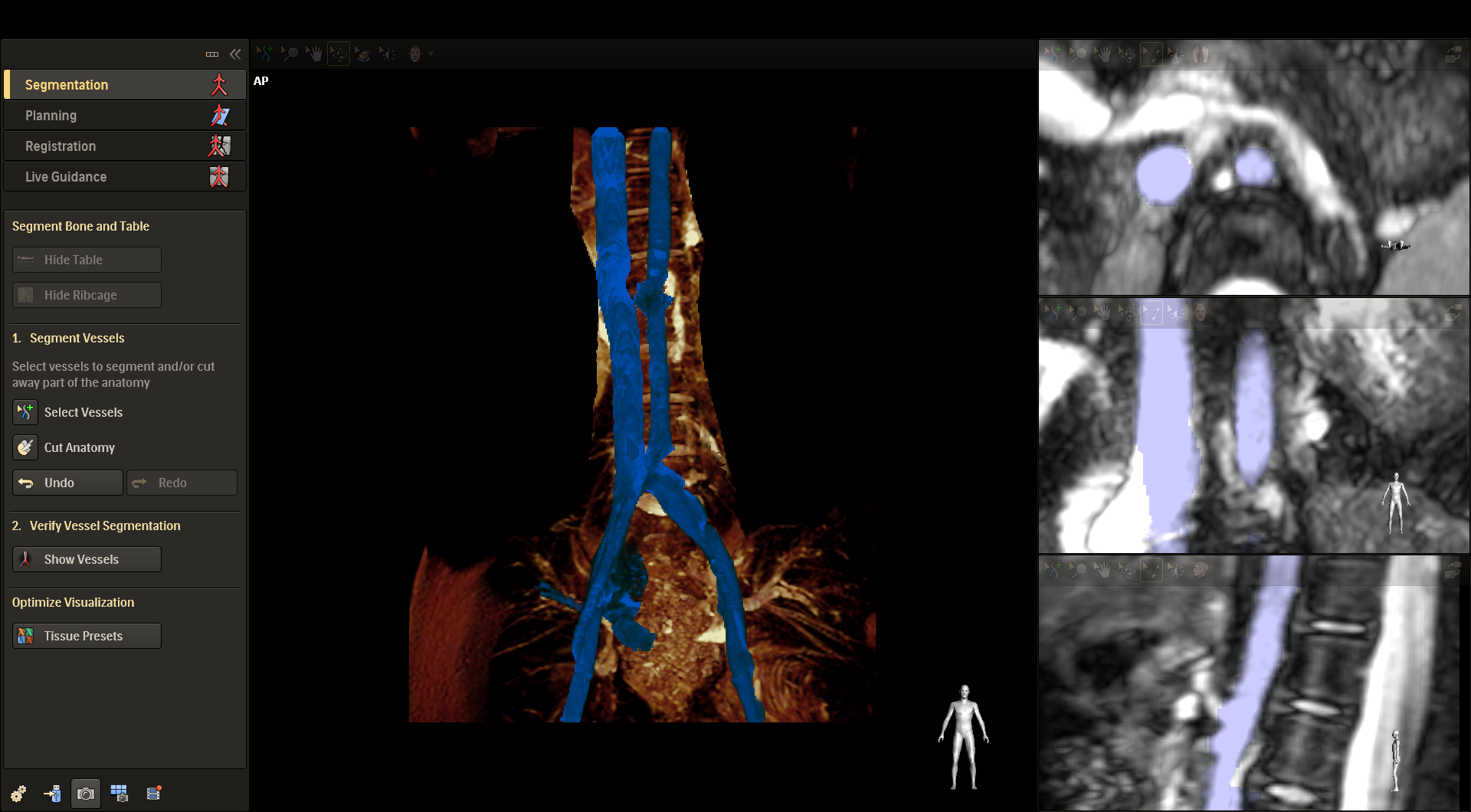Screen dimensions: 1471x812
Task: Swap the axial view using top-right swap icon
Action: tap(1453, 54)
